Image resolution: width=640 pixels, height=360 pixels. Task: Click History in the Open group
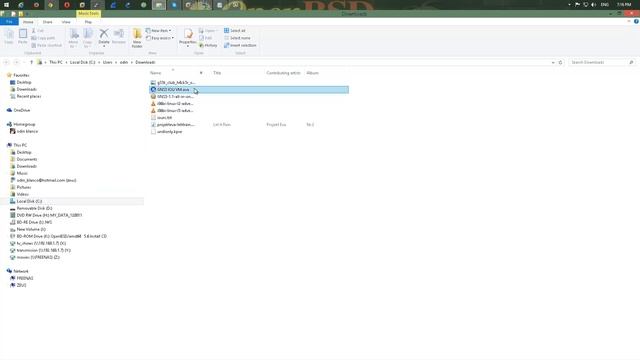coord(208,45)
